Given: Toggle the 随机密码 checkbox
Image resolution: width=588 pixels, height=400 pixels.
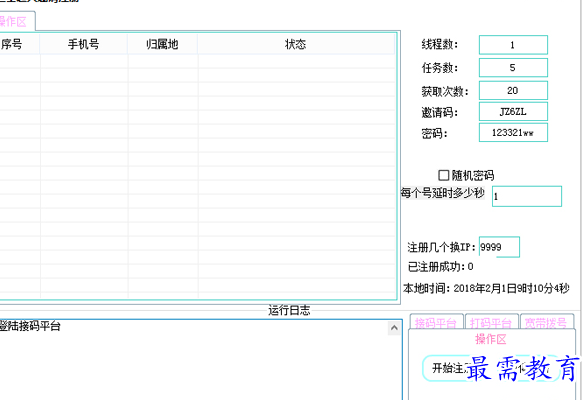Looking at the screenshot, I should click(444, 175).
